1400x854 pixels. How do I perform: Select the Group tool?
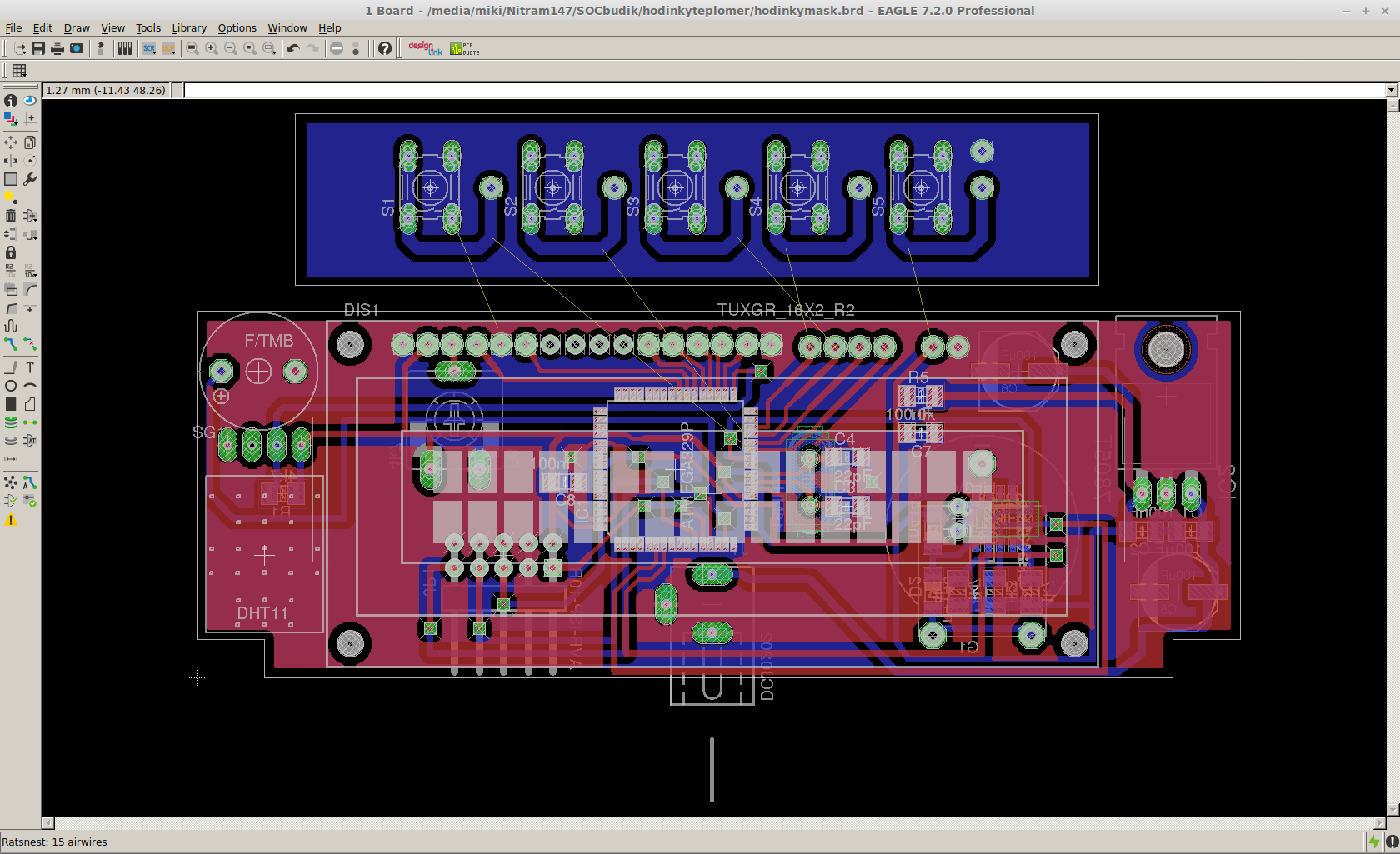[x=11, y=179]
